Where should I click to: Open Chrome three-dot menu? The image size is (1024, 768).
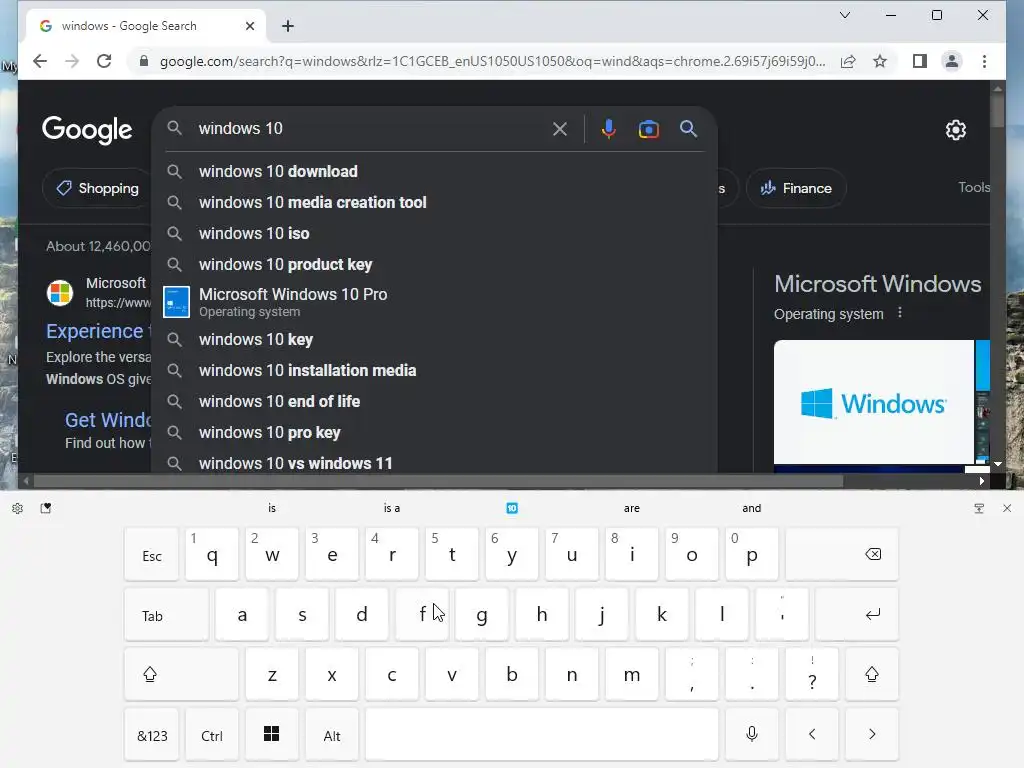click(984, 61)
